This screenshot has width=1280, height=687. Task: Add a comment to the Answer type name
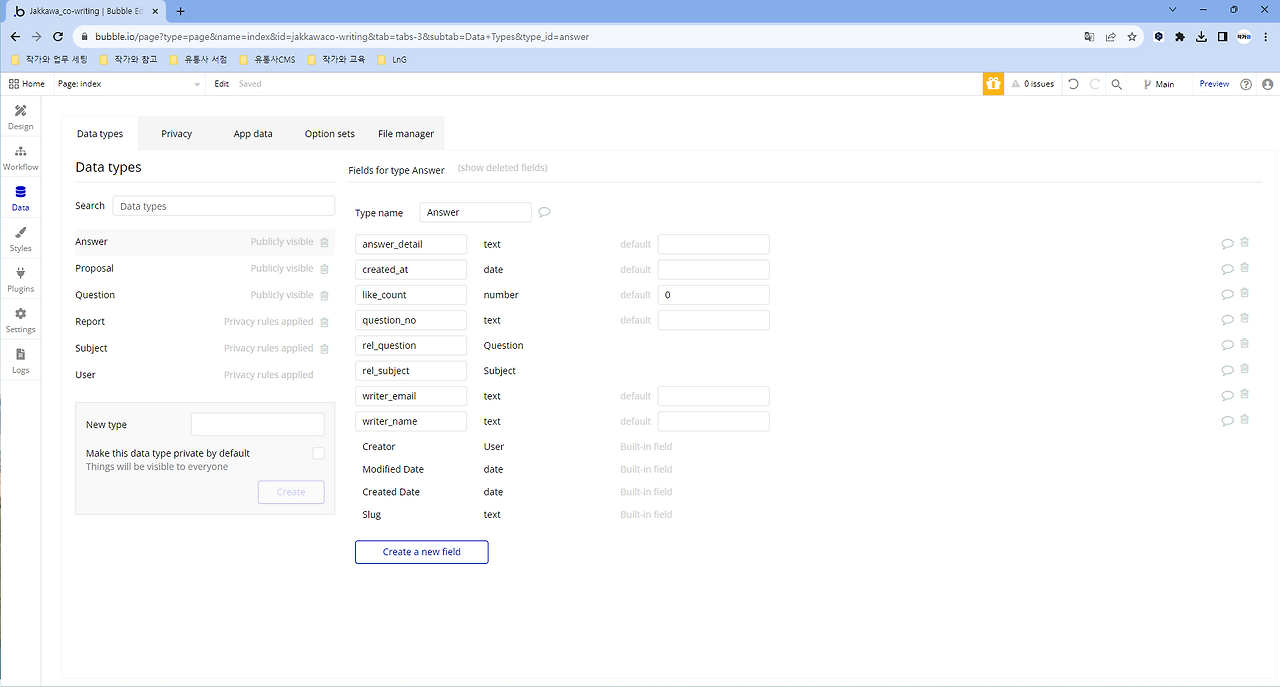(x=544, y=212)
